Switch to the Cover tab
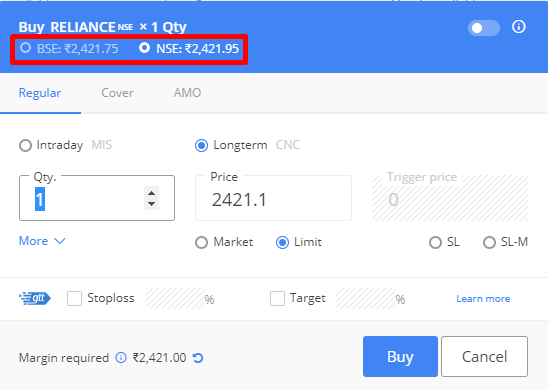 pos(117,93)
